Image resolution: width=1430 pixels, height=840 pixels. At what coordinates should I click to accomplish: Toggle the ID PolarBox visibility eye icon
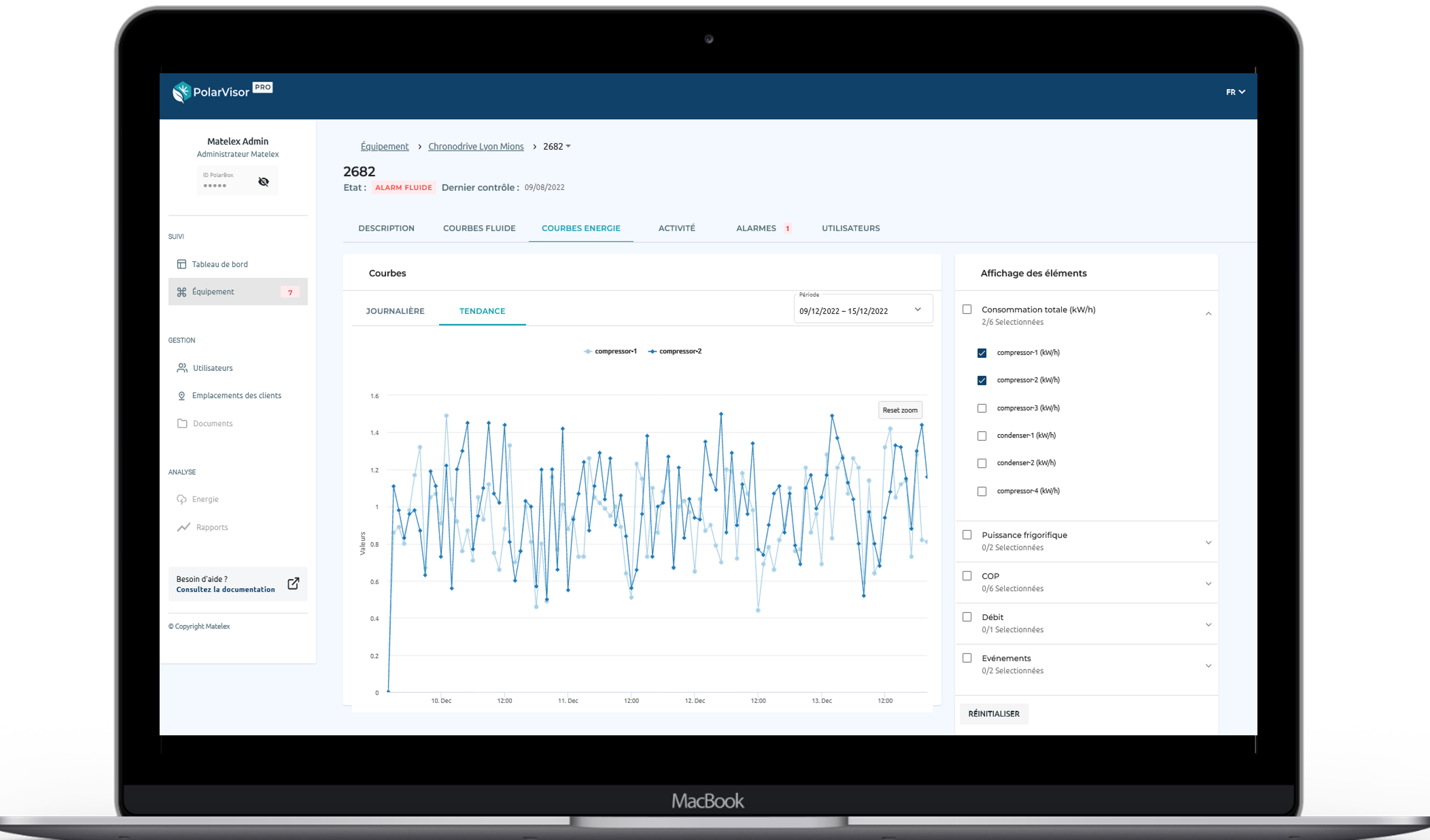point(263,181)
